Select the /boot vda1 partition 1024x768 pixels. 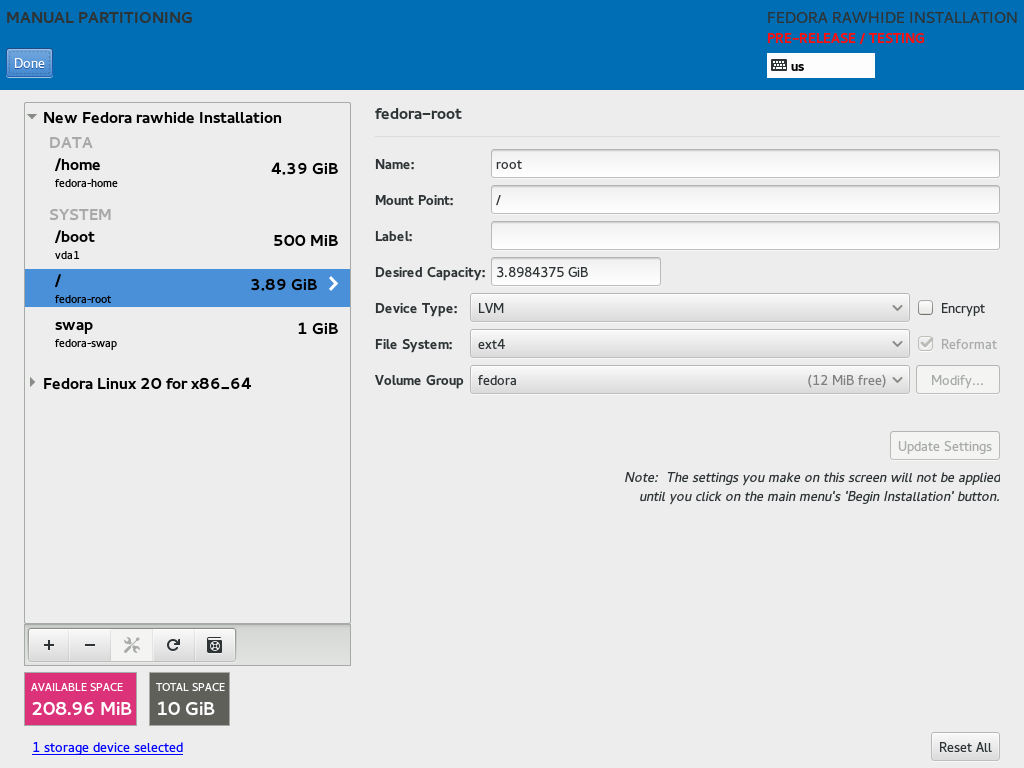[x=187, y=245]
